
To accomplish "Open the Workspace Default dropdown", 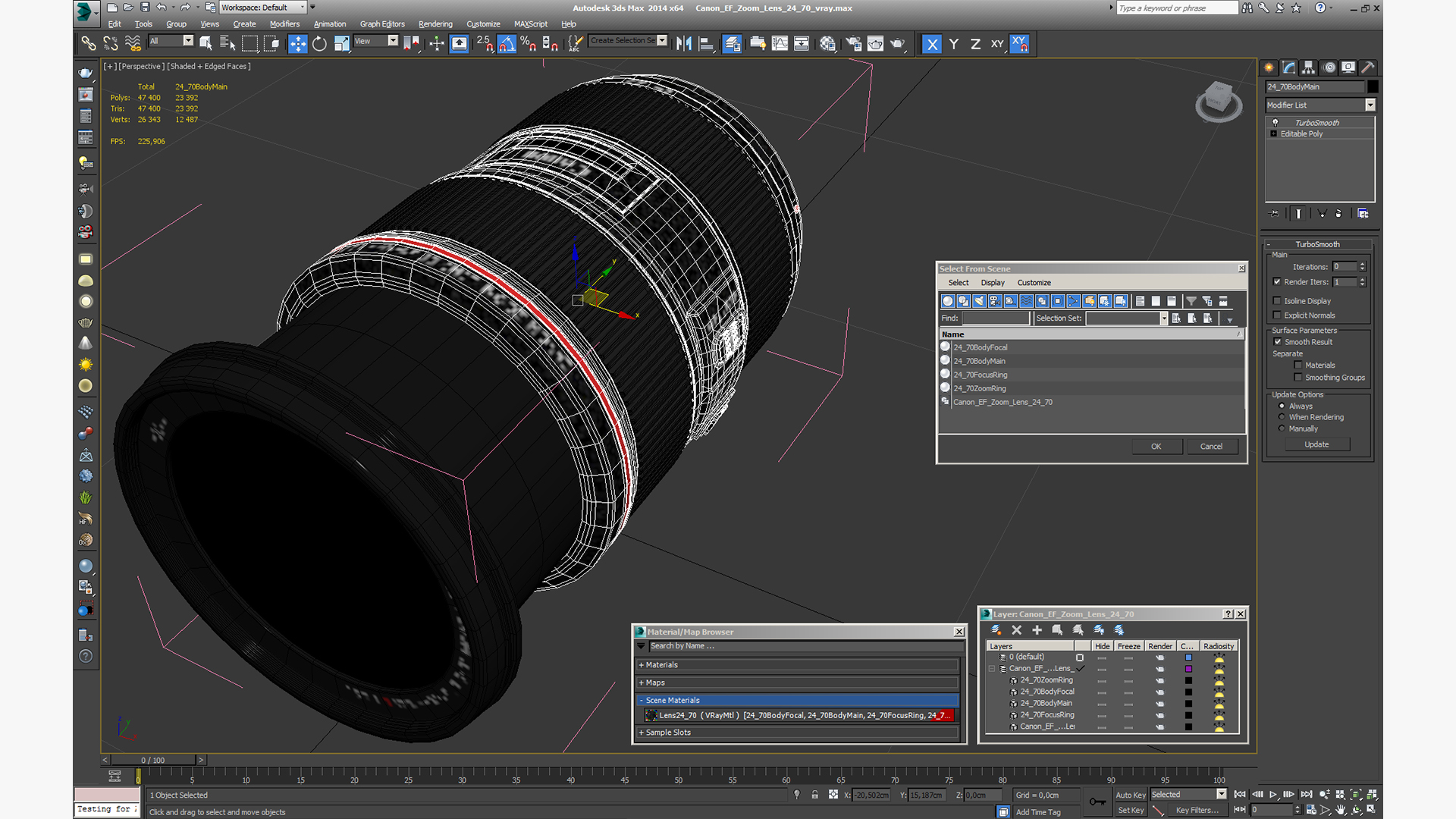I will click(x=263, y=8).
